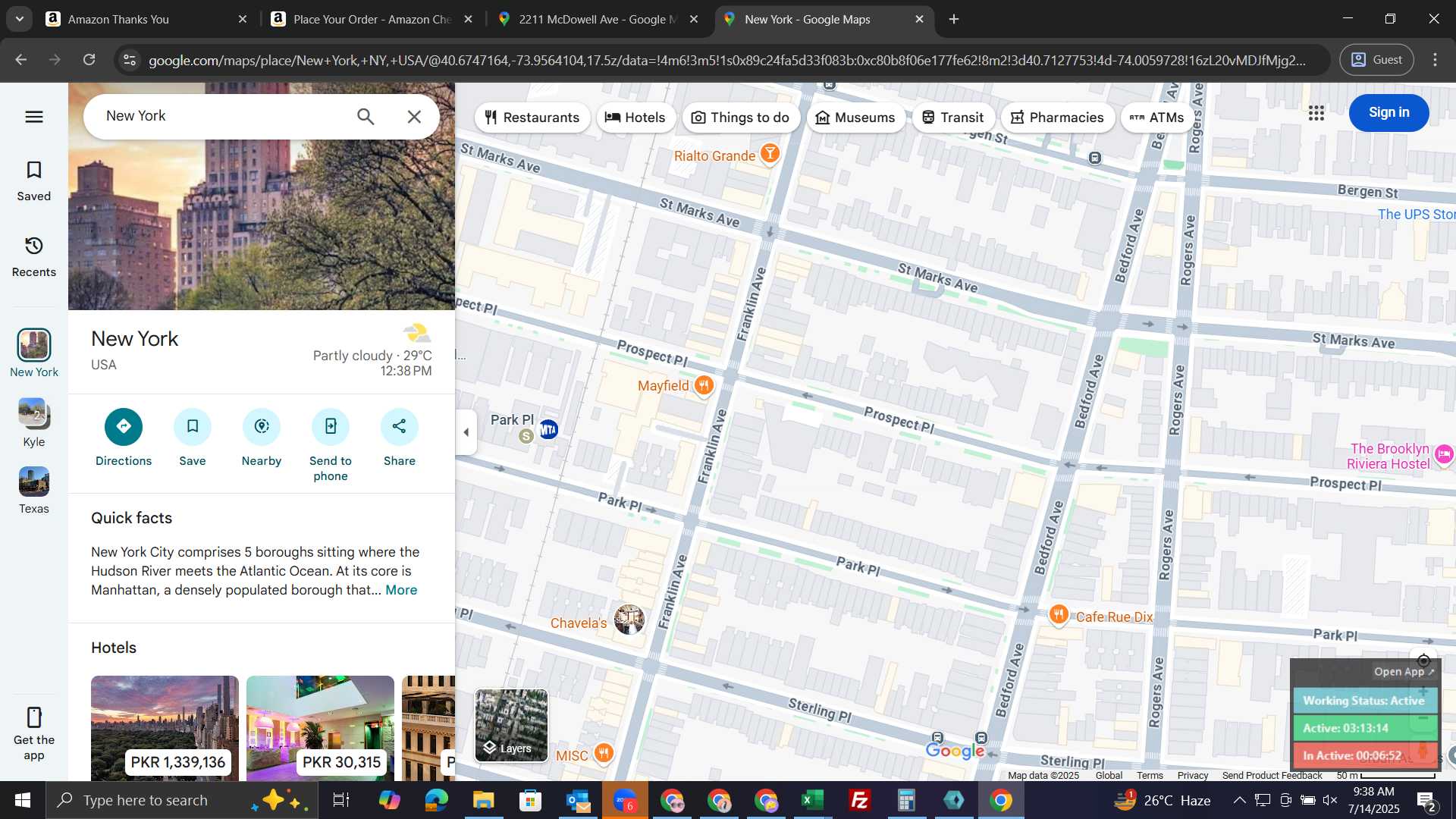Select the MISC restaurant pin
The height and width of the screenshot is (819, 1456).
click(x=604, y=753)
